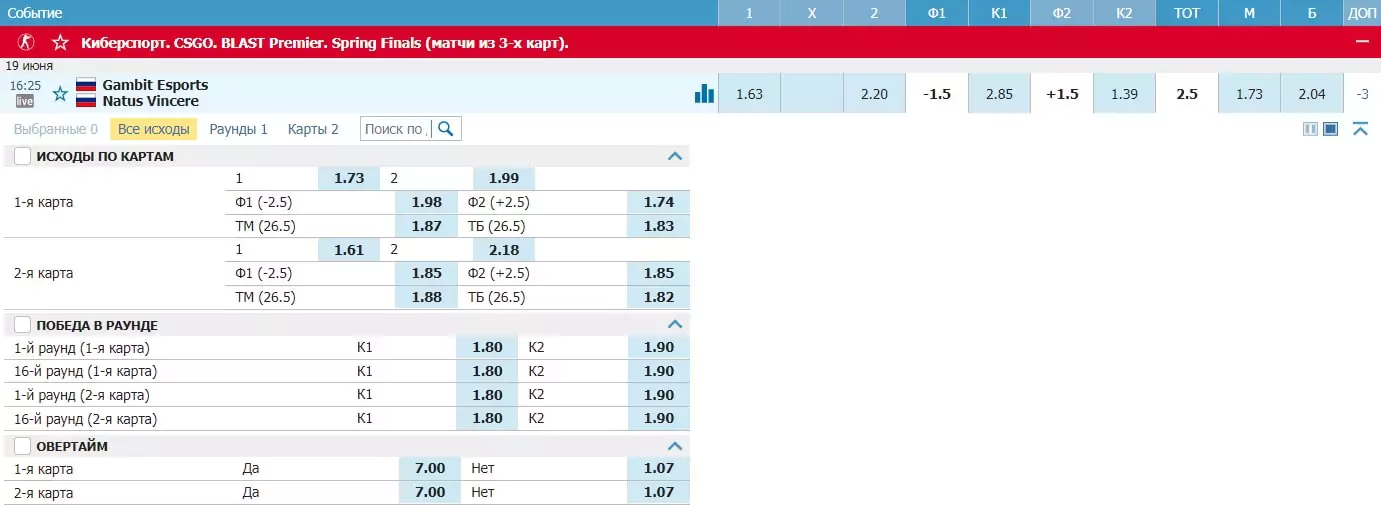Click the ДОП column header
Viewport: 1381px width, 505px height.
coord(1361,13)
